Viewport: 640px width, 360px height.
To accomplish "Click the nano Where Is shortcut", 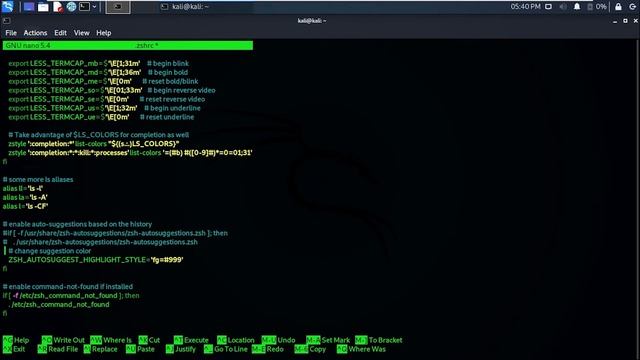I will [111, 340].
